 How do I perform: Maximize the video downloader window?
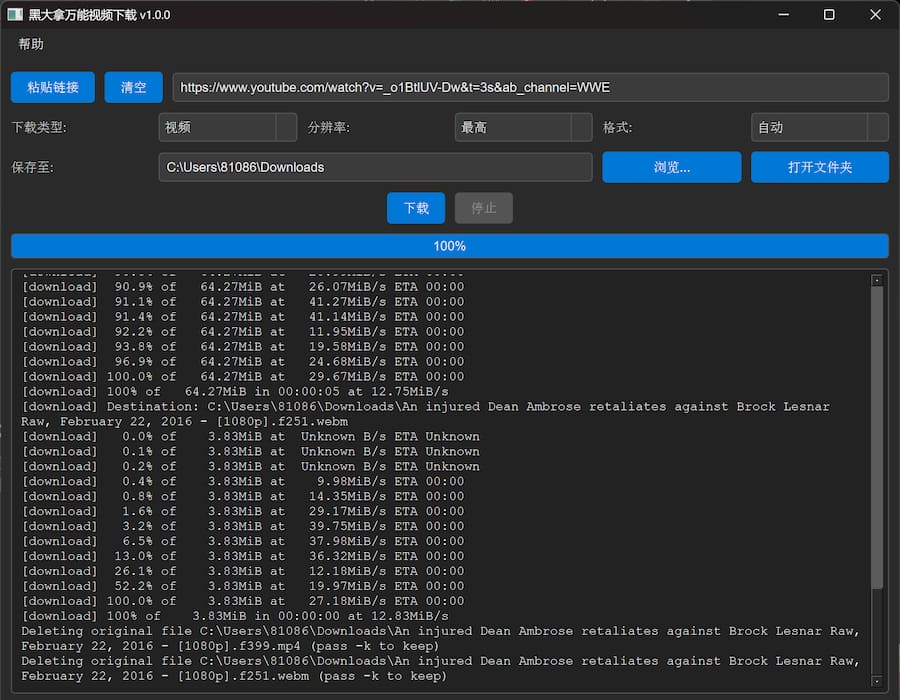(829, 15)
